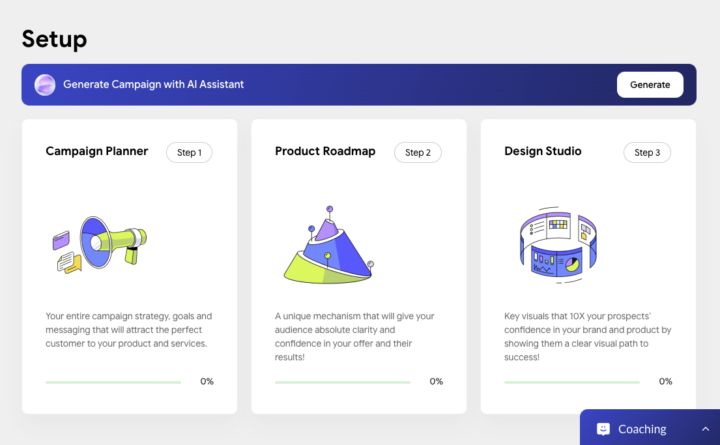720x445 pixels.
Task: Click the Setup page heading
Action: [x=54, y=39]
